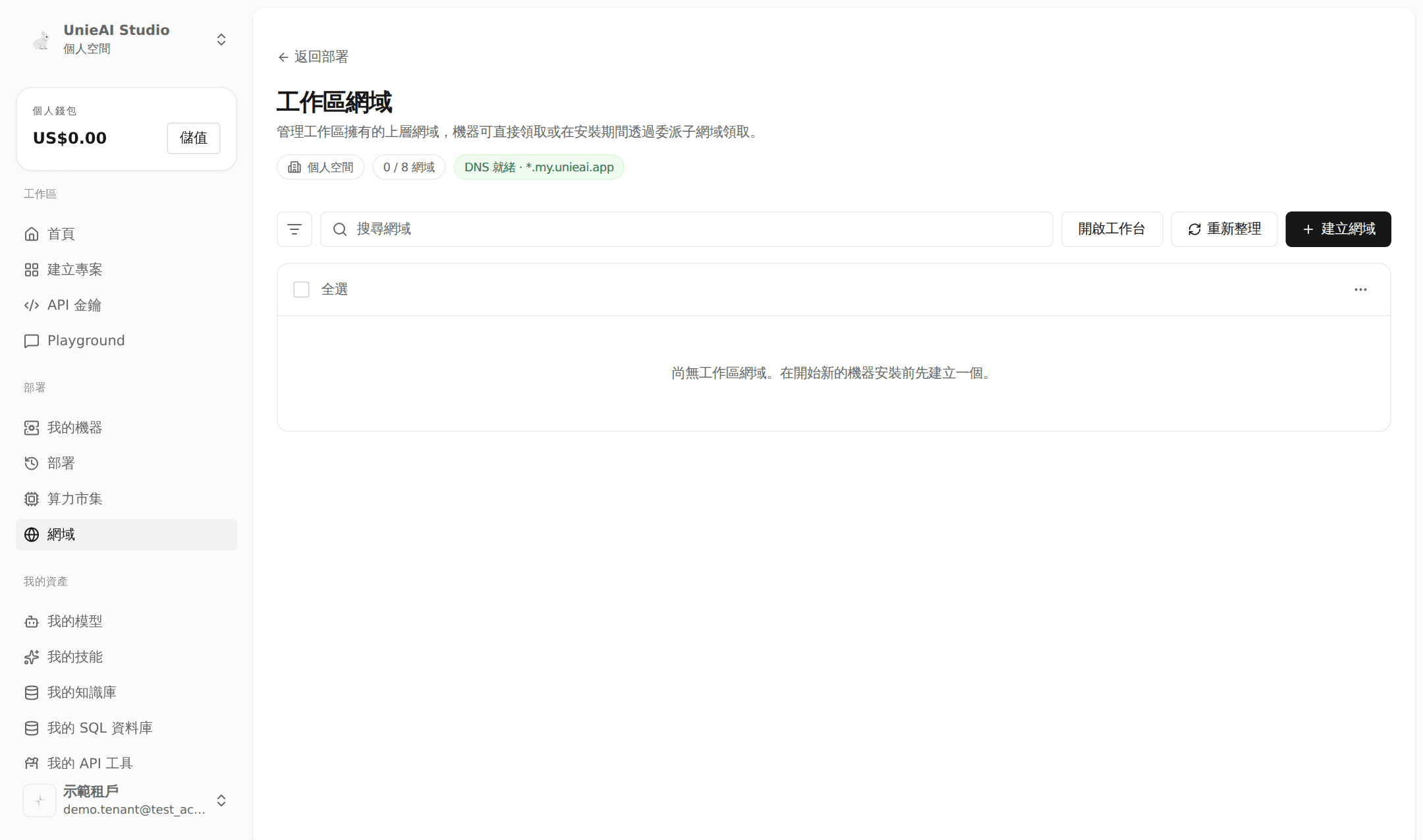Click the 網域 globe icon

click(x=32, y=534)
